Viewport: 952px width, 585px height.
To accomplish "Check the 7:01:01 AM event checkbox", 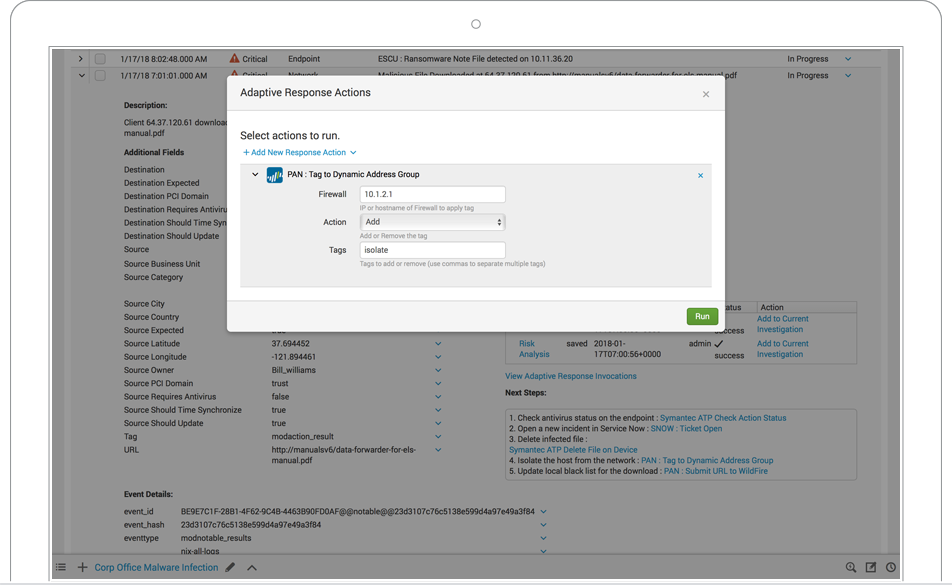I will (100, 76).
